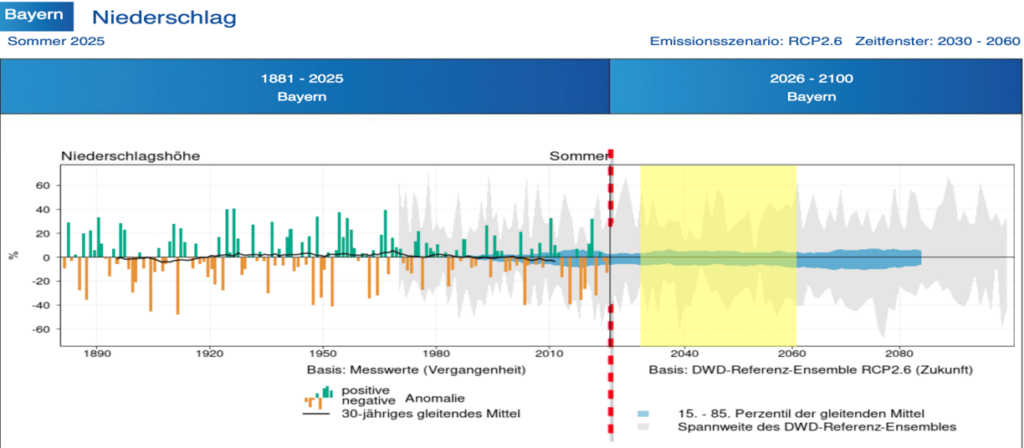Click the blue 15.-85. Perzentil legend swatch
The image size is (1024, 448).
[x=645, y=413]
